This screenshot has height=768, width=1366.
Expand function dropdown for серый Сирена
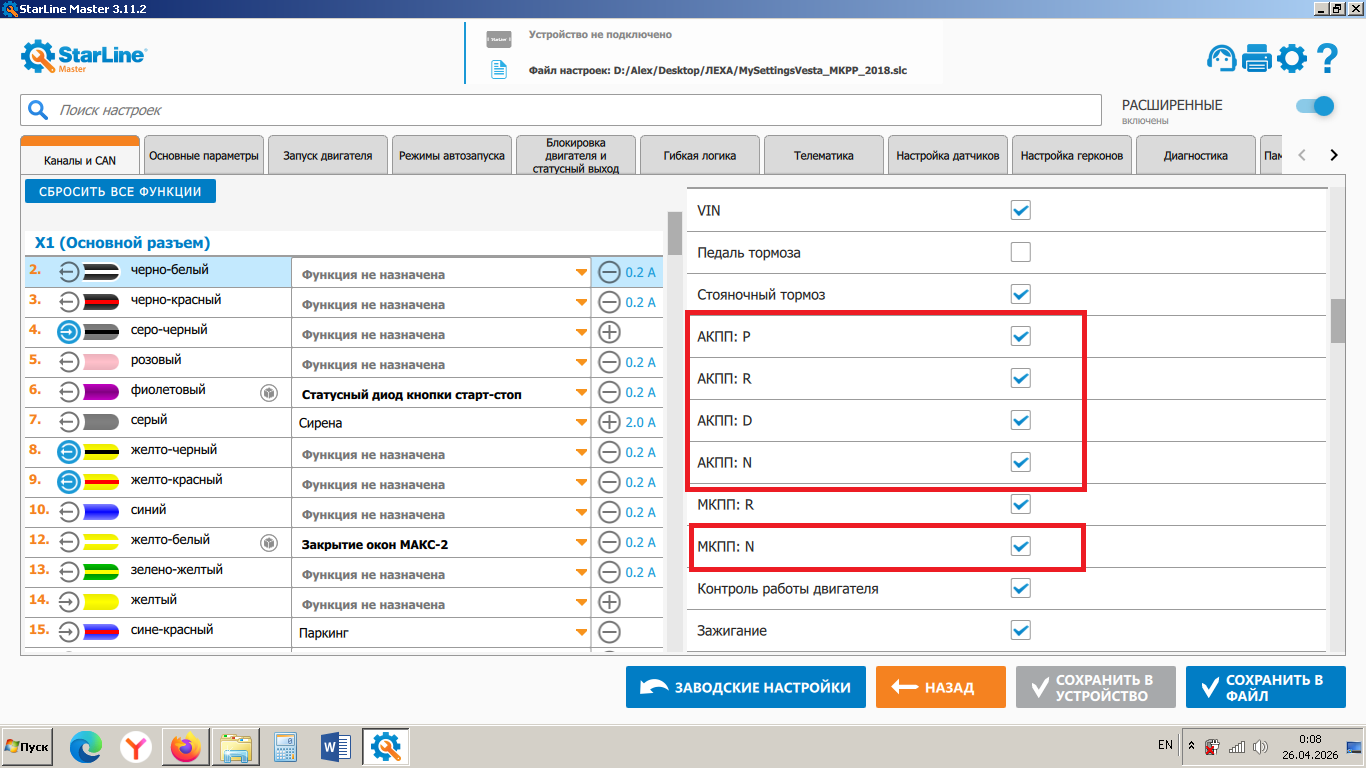pyautogui.click(x=581, y=423)
